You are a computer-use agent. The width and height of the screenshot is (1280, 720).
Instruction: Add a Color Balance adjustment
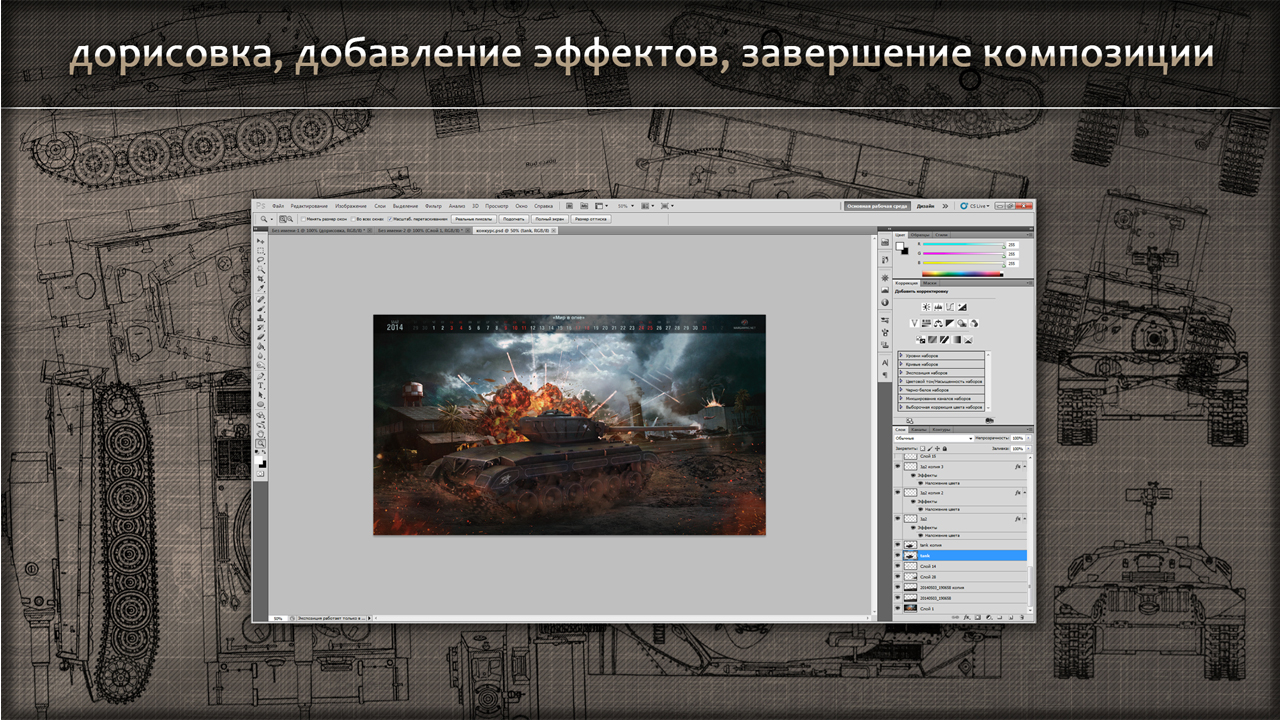point(938,323)
